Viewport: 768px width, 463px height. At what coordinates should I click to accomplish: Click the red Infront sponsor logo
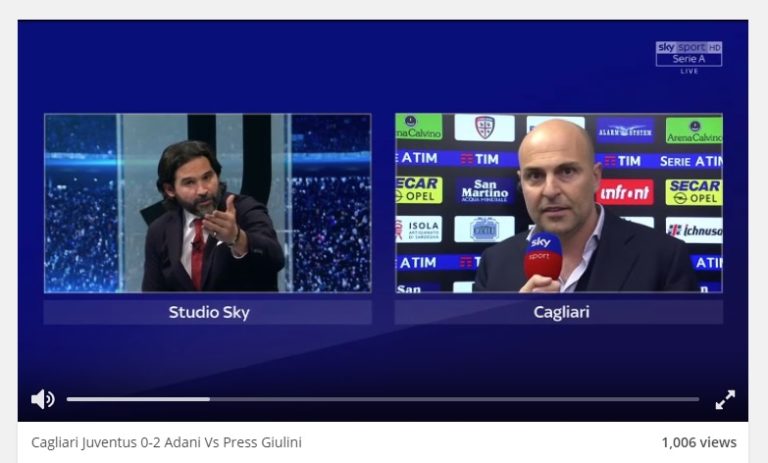pos(624,192)
